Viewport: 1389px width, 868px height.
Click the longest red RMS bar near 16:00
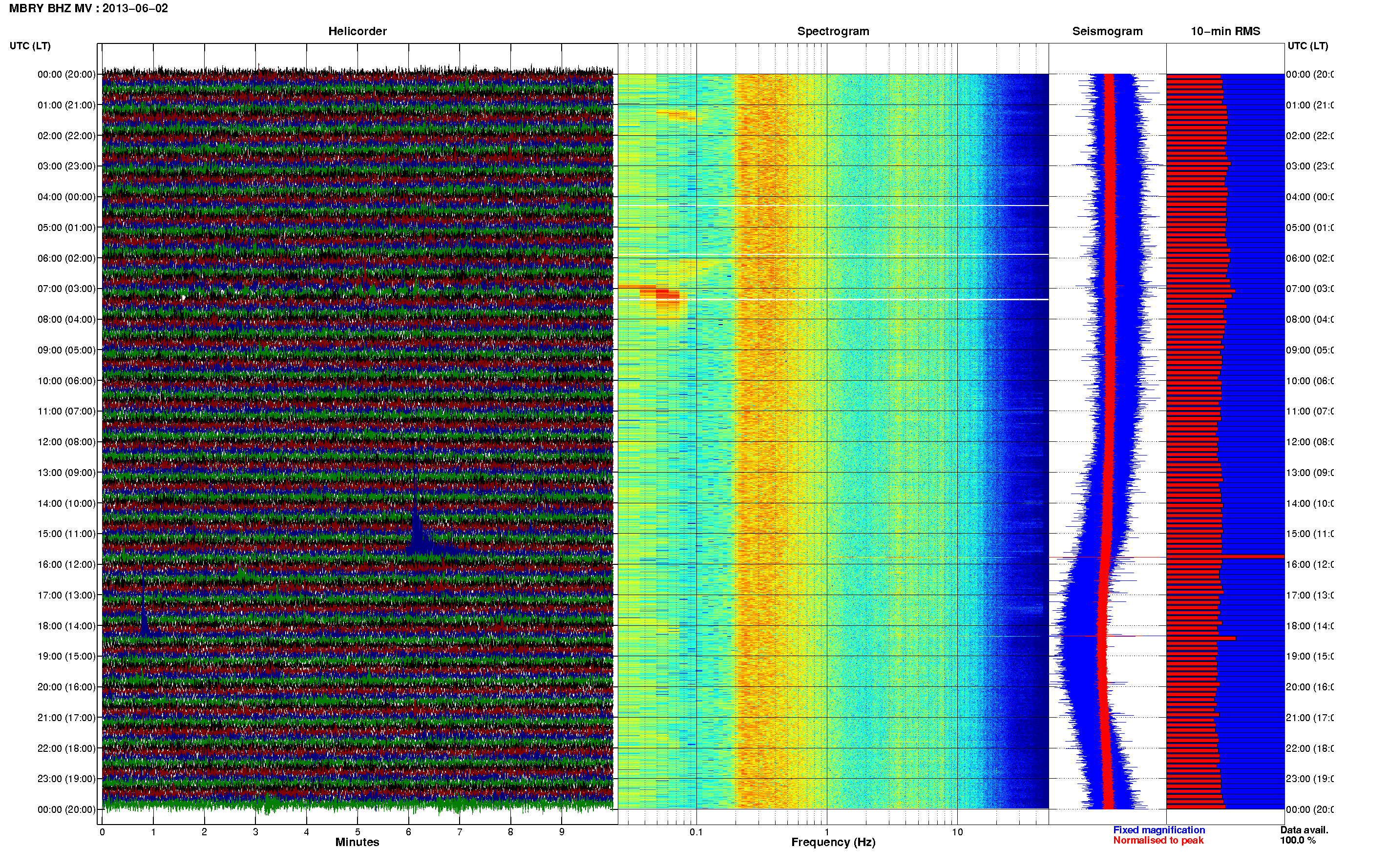coord(1225,556)
